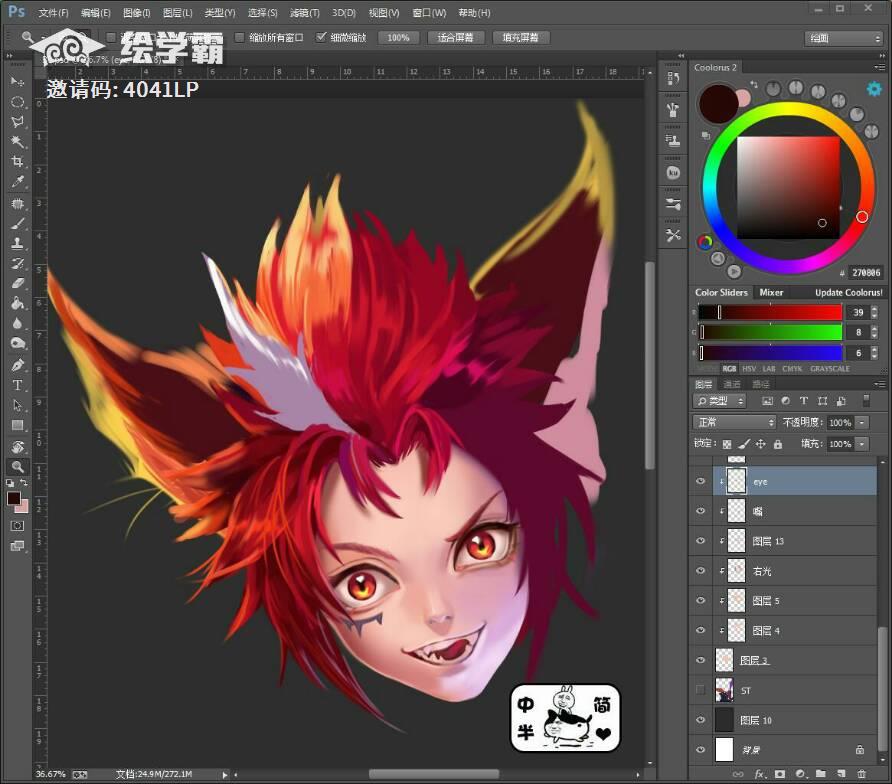Click the 适合屏幕 button
The image size is (892, 784).
pyautogui.click(x=455, y=38)
